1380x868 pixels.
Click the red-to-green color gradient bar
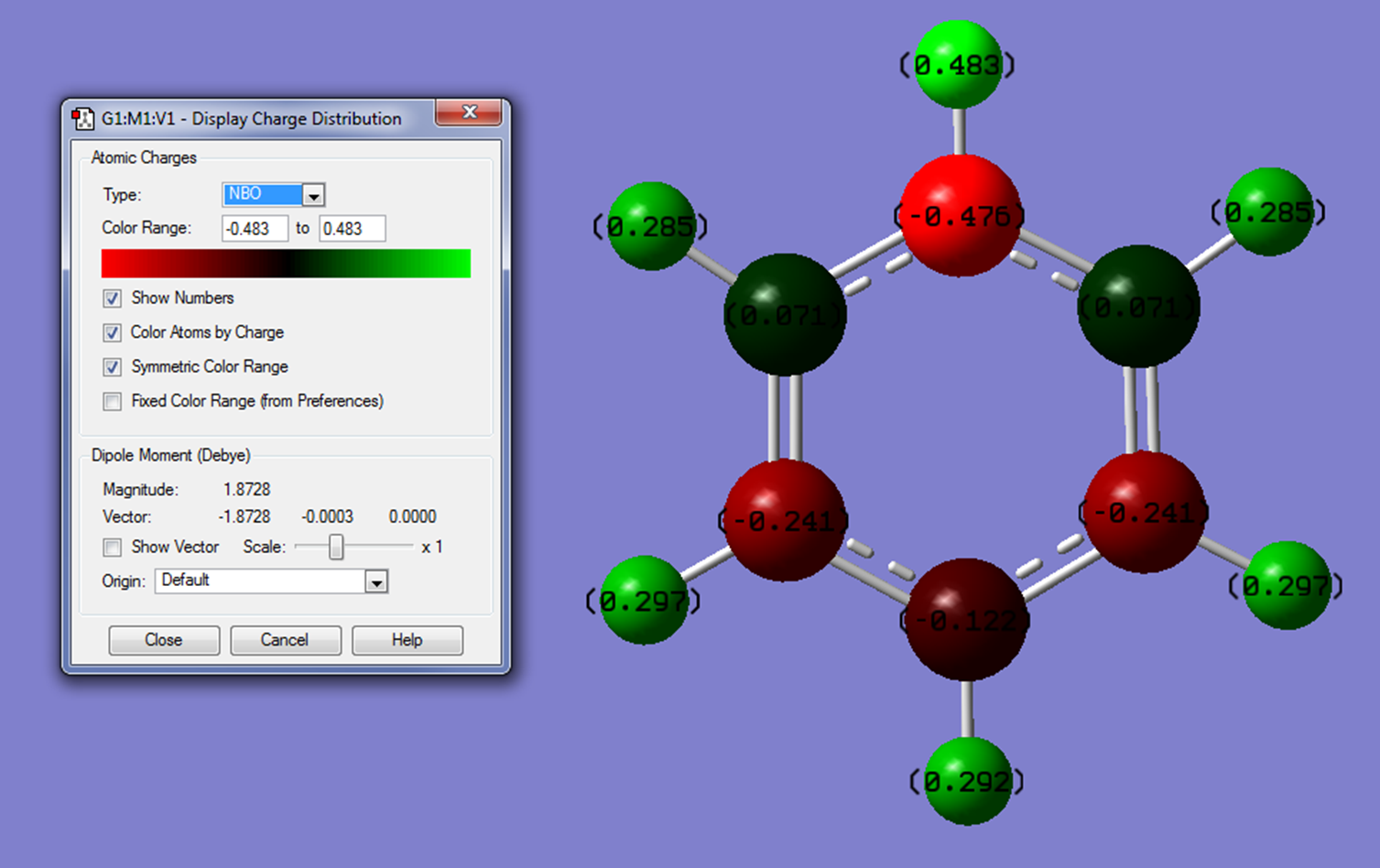[x=286, y=264]
